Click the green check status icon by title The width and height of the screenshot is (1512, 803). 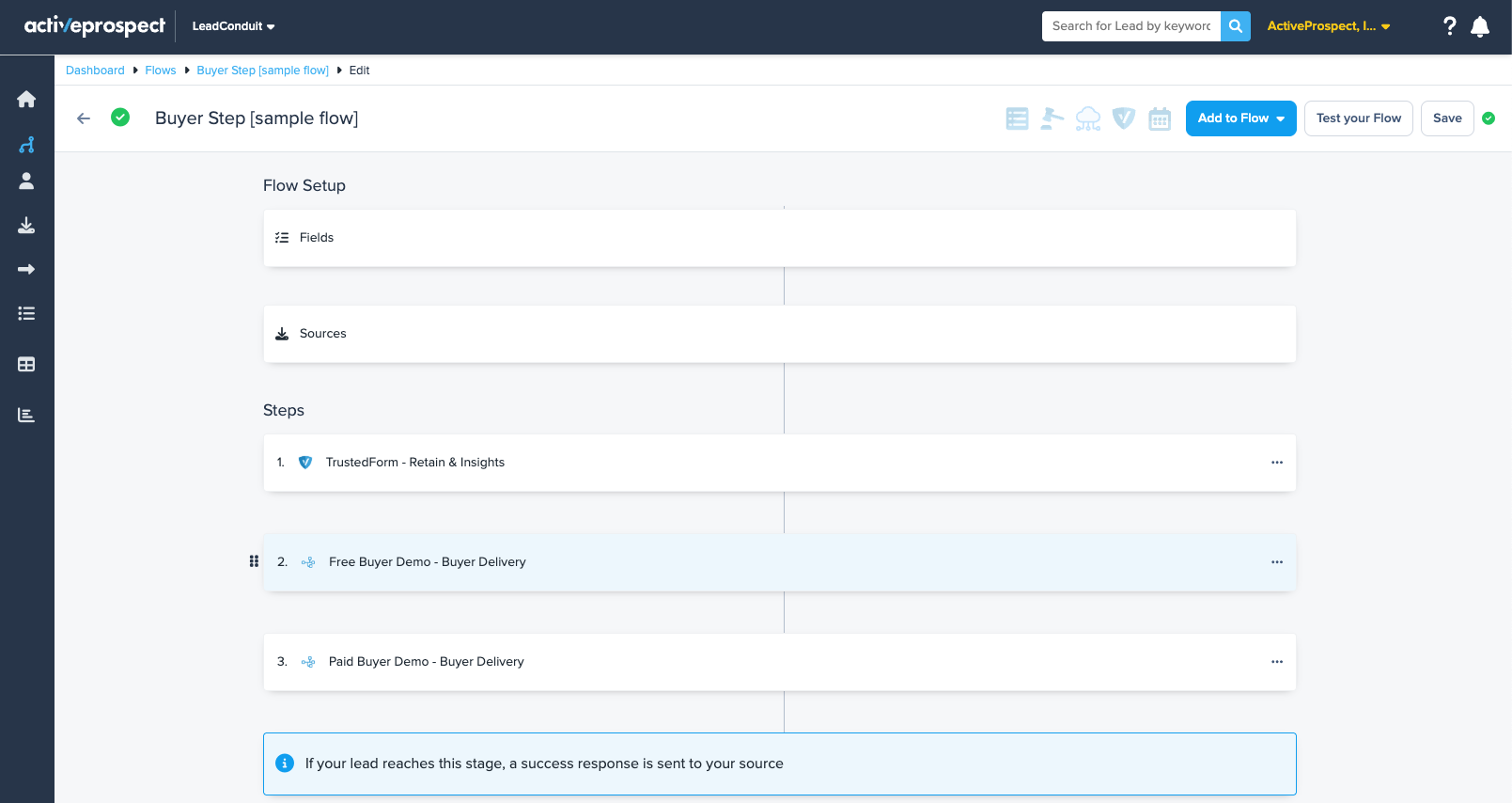pos(120,118)
